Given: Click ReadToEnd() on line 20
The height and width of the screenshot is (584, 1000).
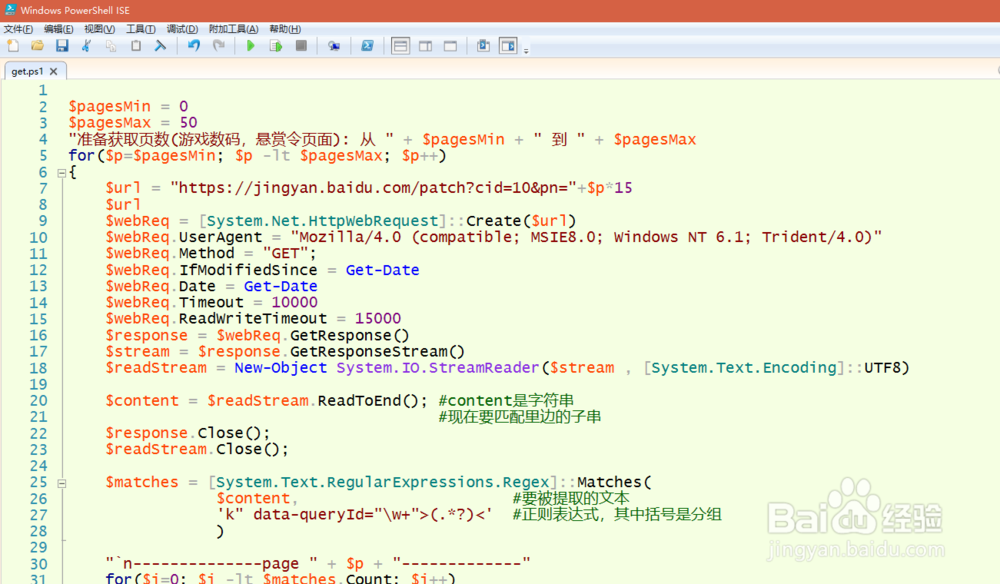Looking at the screenshot, I should [368, 401].
